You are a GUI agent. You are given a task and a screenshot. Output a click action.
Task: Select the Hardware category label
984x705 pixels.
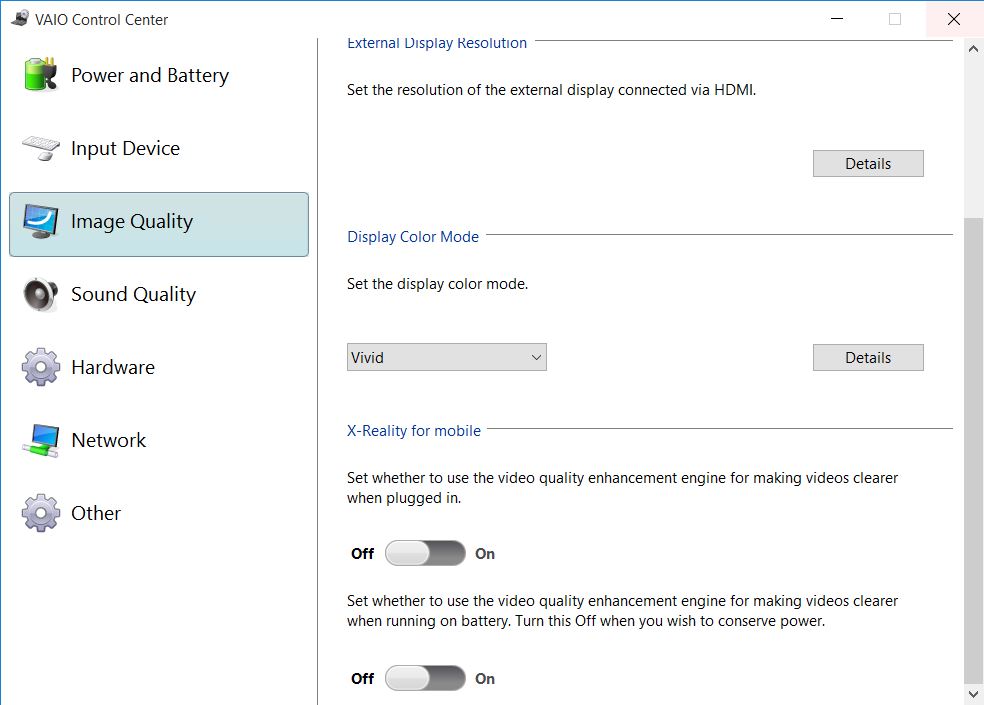113,367
